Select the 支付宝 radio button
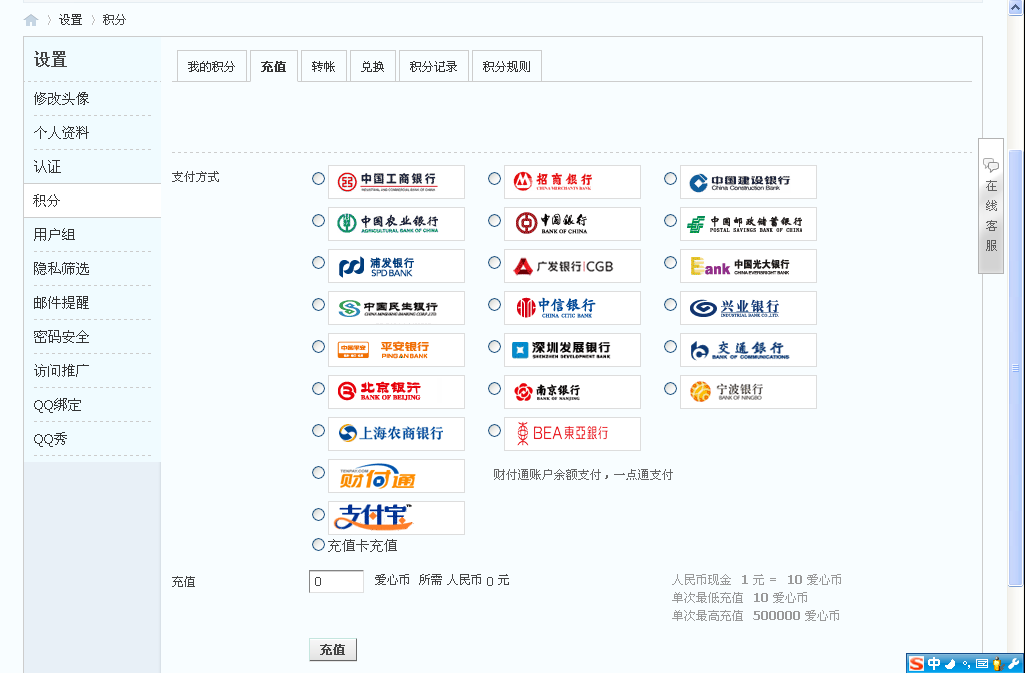This screenshot has width=1025, height=673. [x=318, y=514]
